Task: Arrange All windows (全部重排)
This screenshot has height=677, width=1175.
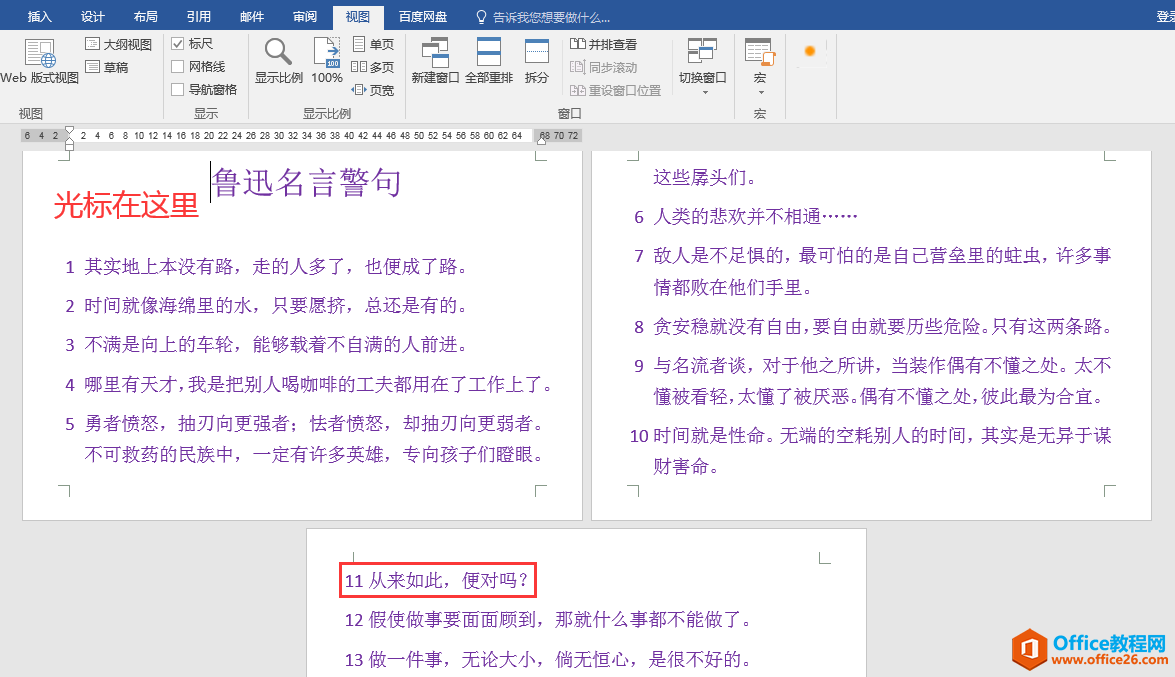Action: click(489, 61)
